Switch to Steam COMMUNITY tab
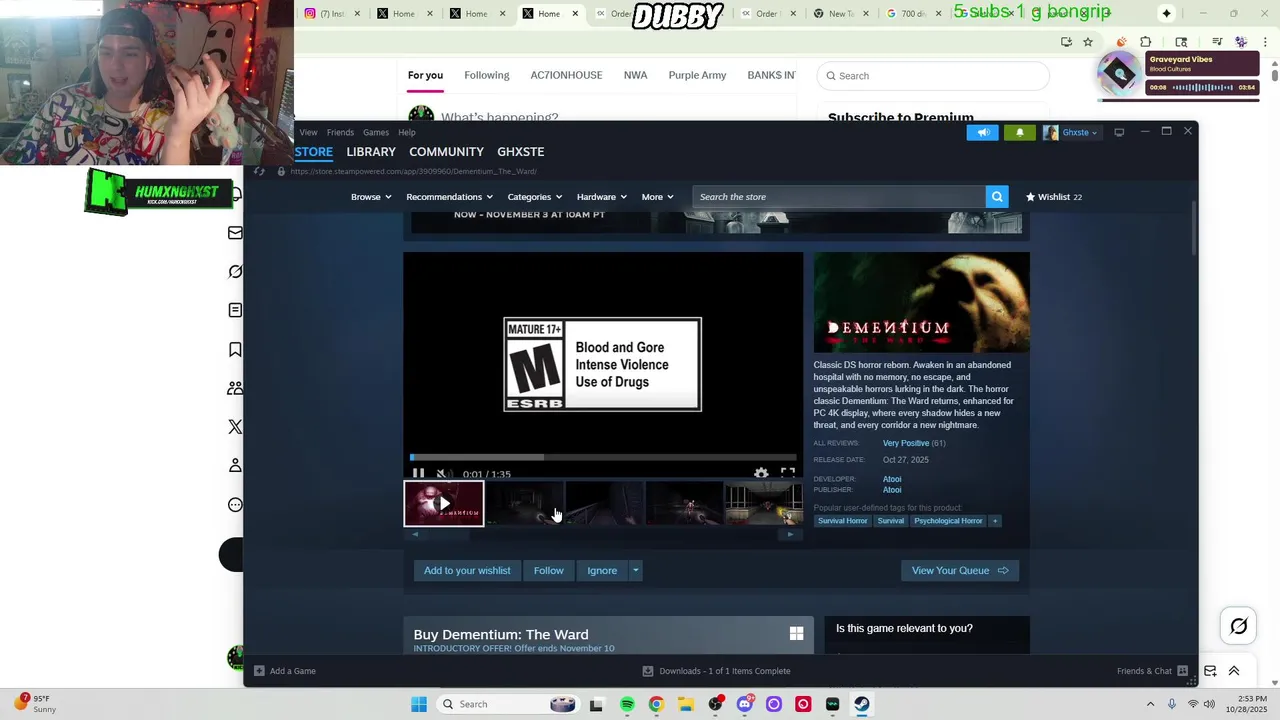Viewport: 1280px width, 720px height. coord(446,151)
